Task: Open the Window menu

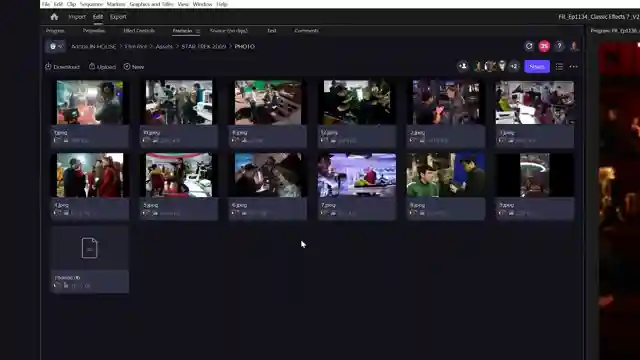Action: tap(202, 4)
